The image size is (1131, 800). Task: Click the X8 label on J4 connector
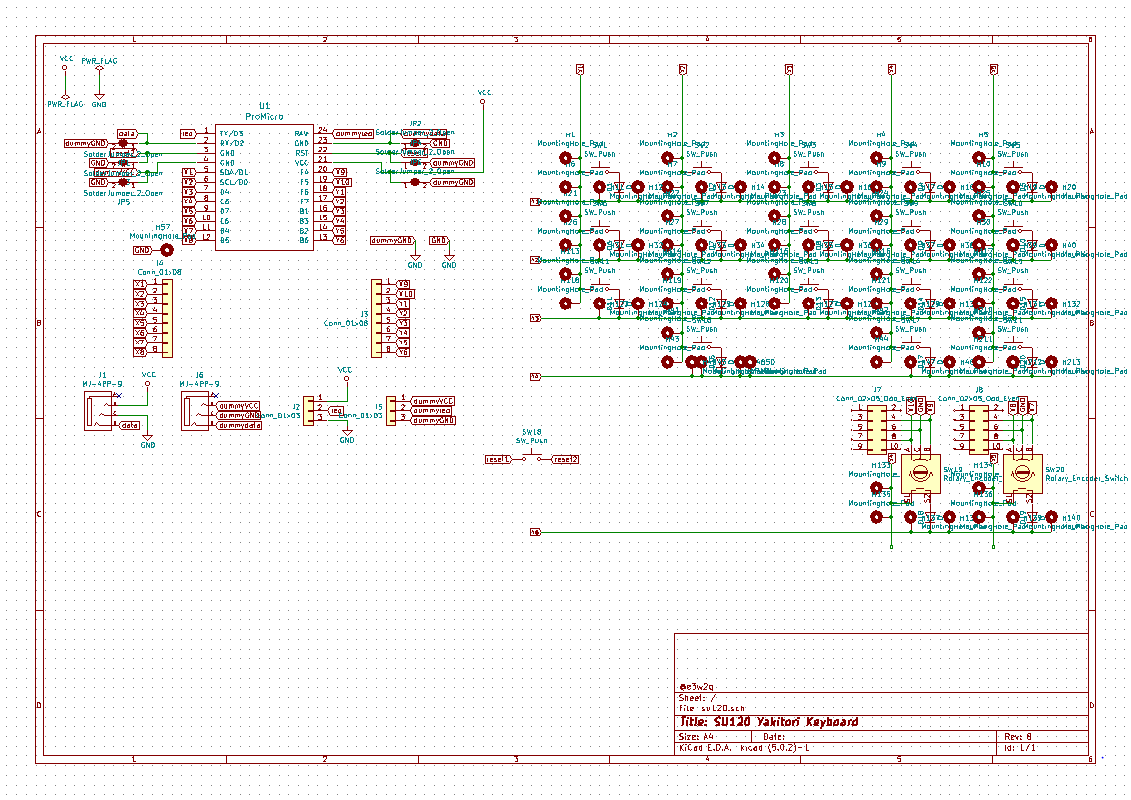140,352
